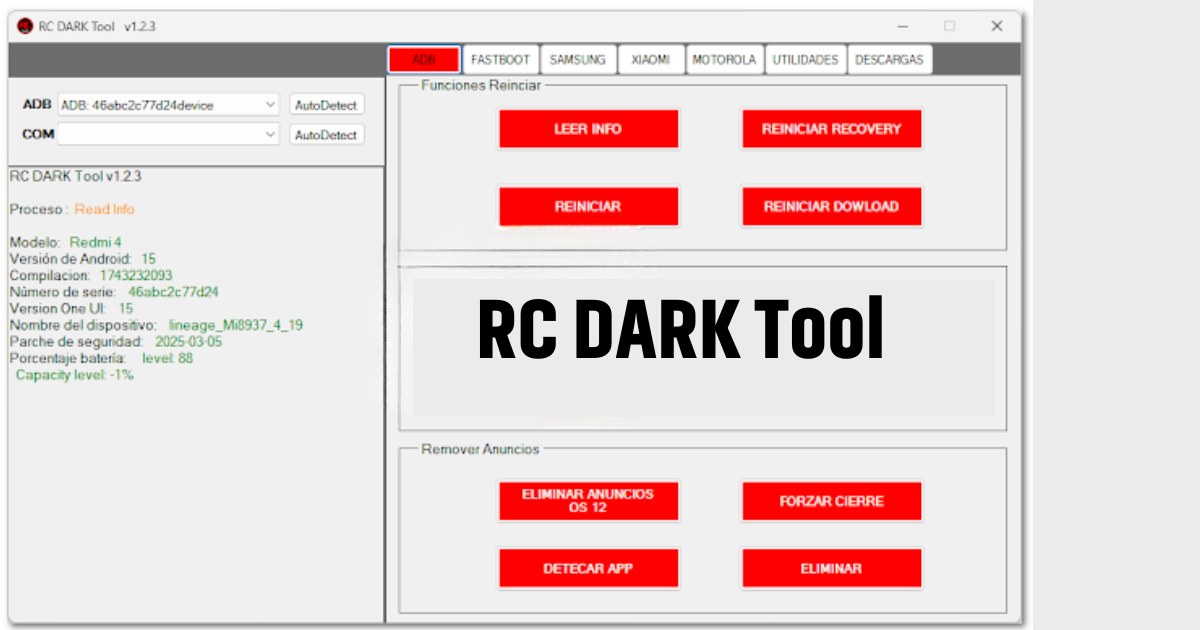Click AutoDetect next to ADB
This screenshot has width=1200, height=630.
pos(326,105)
